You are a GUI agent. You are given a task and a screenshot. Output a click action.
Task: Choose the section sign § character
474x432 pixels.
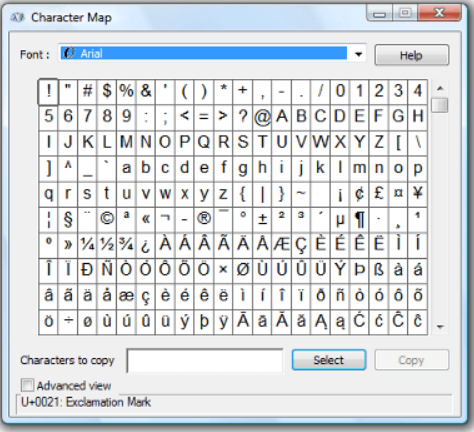(x=68, y=219)
